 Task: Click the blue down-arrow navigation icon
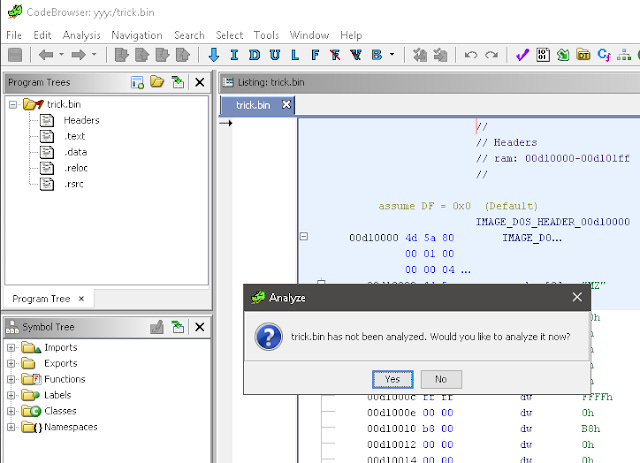[x=213, y=55]
